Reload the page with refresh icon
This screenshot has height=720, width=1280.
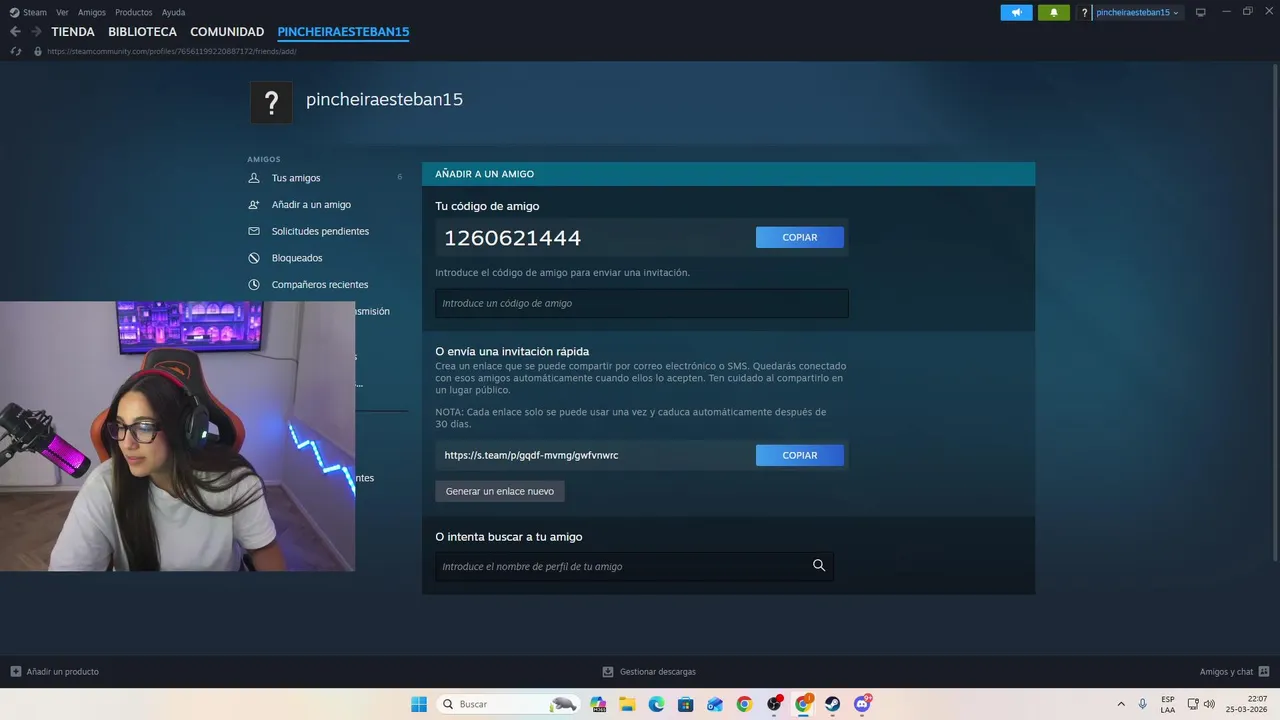click(x=15, y=51)
